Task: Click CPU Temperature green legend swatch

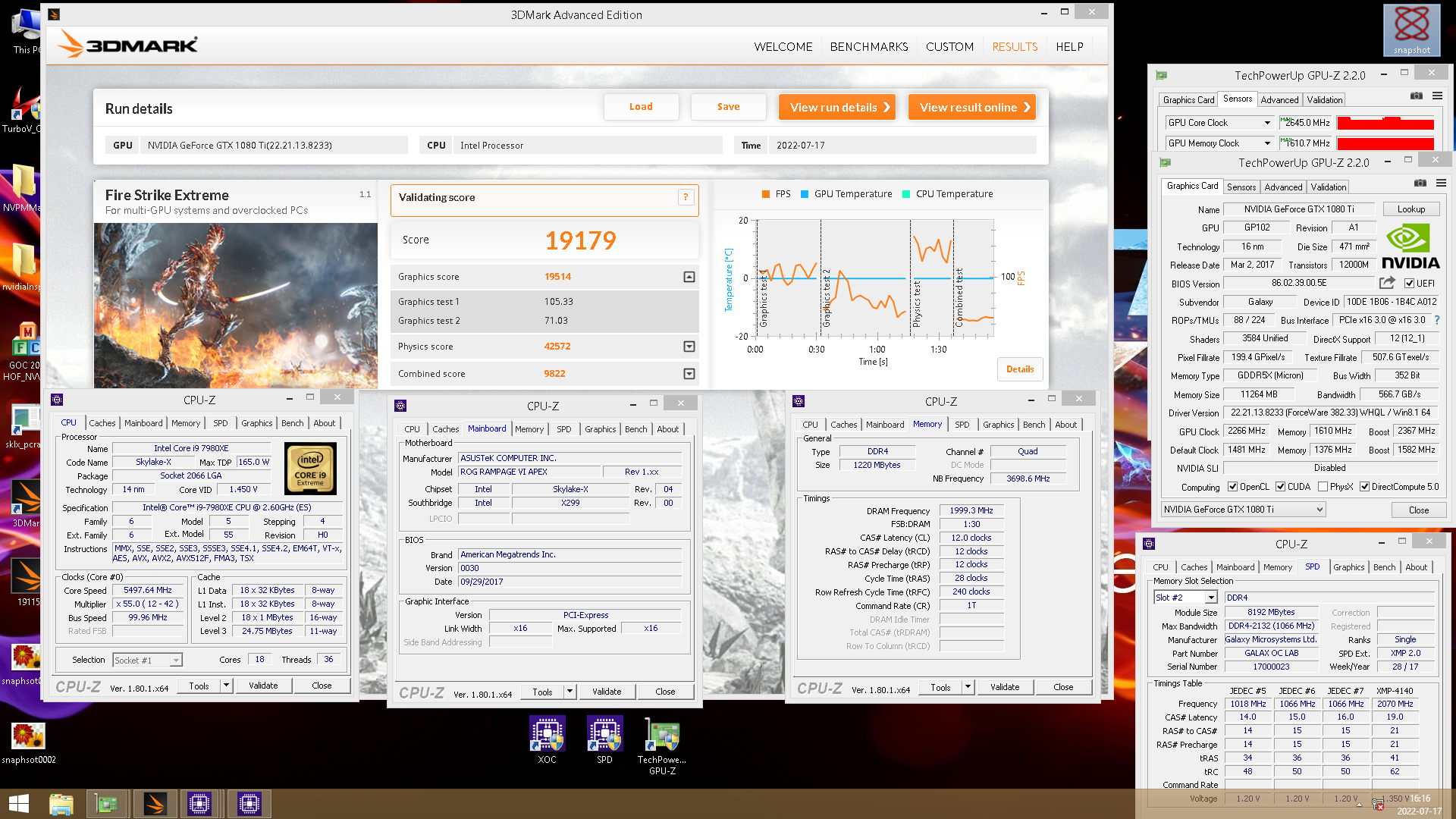Action: click(x=905, y=194)
